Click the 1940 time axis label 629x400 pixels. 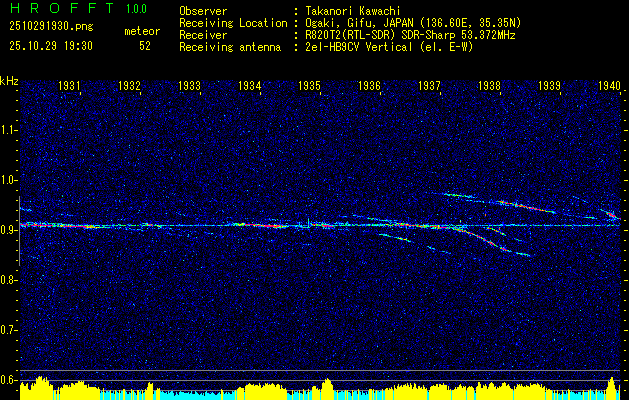pos(609,85)
